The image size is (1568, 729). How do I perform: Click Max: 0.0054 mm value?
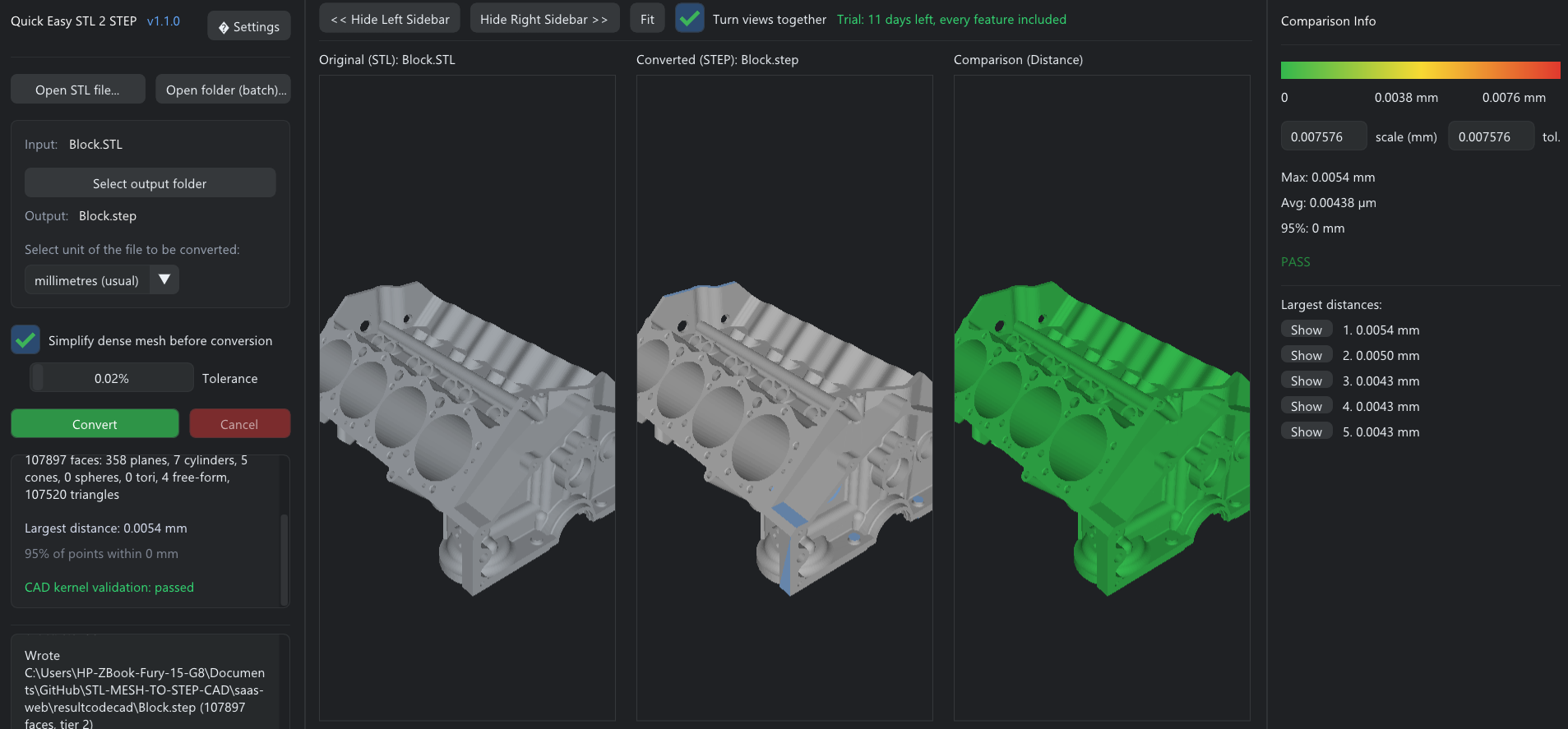[x=1327, y=177]
